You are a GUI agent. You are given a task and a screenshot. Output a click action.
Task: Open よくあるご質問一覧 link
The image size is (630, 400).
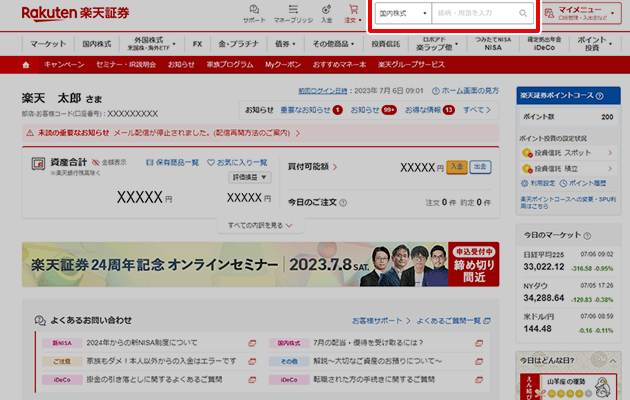click(453, 320)
